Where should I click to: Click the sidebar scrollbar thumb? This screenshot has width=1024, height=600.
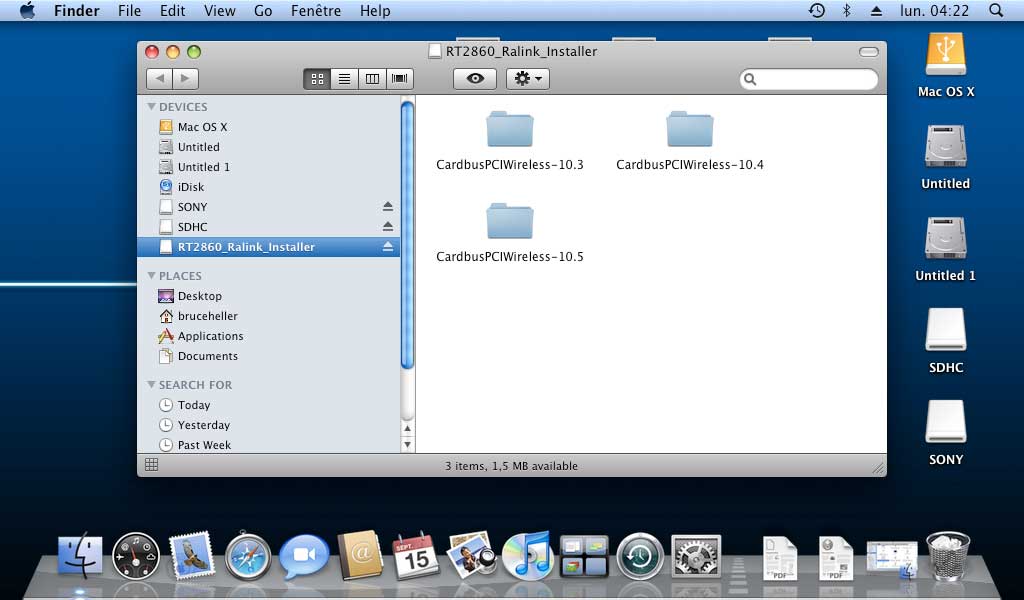coord(408,235)
